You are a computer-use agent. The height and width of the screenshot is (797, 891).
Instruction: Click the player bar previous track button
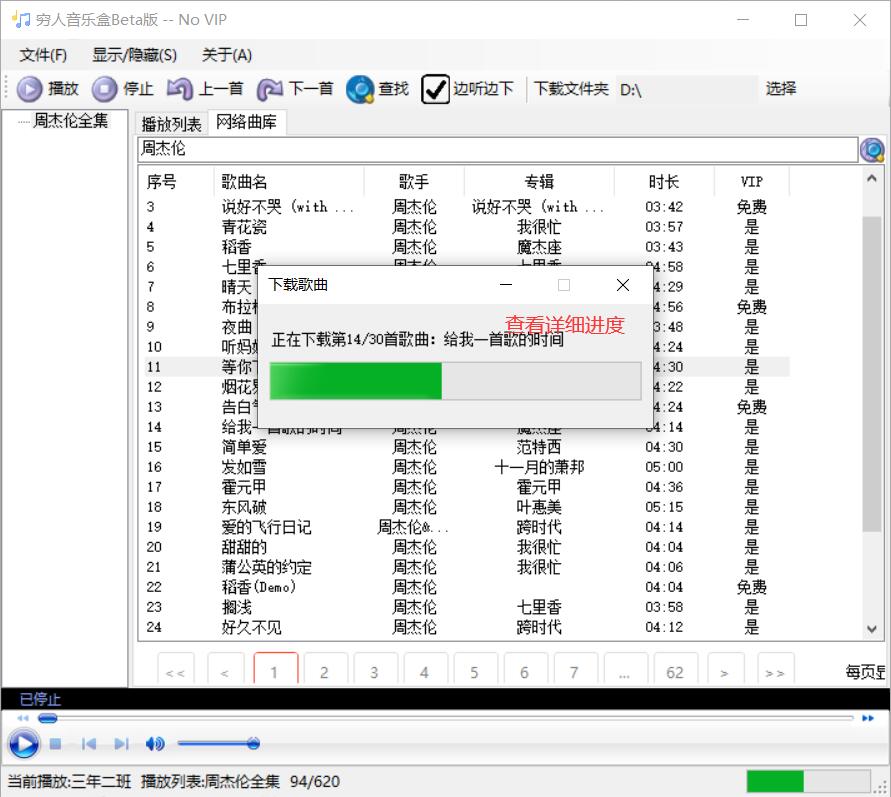coord(89,744)
